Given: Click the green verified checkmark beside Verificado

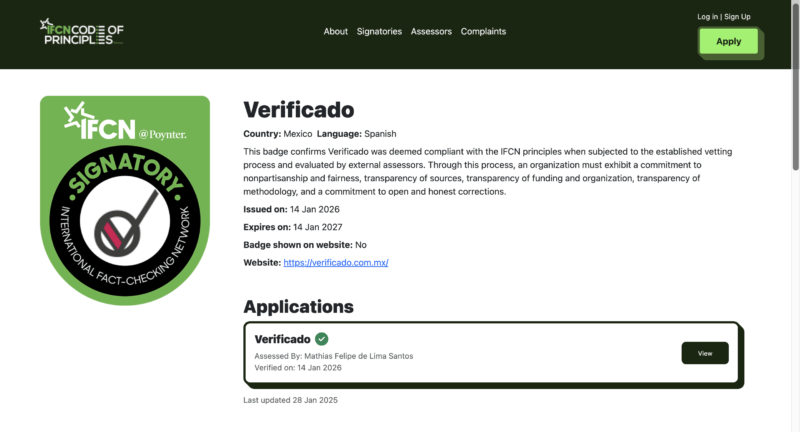Looking at the screenshot, I should [321, 339].
